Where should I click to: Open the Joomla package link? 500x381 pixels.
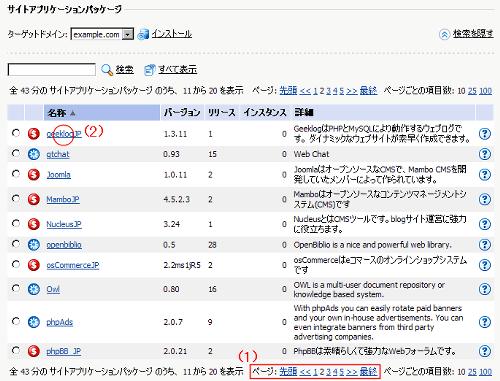(59, 174)
